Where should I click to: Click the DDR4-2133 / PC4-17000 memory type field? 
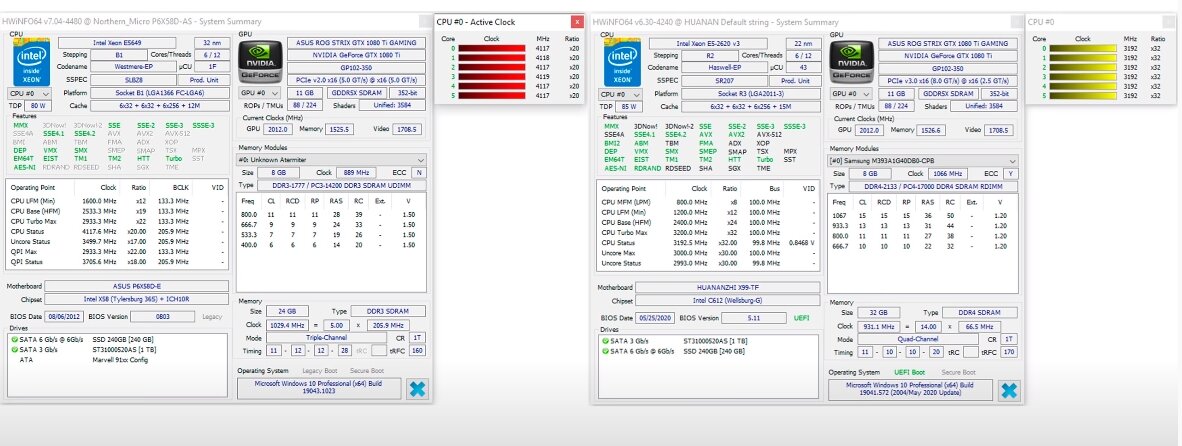(932, 186)
